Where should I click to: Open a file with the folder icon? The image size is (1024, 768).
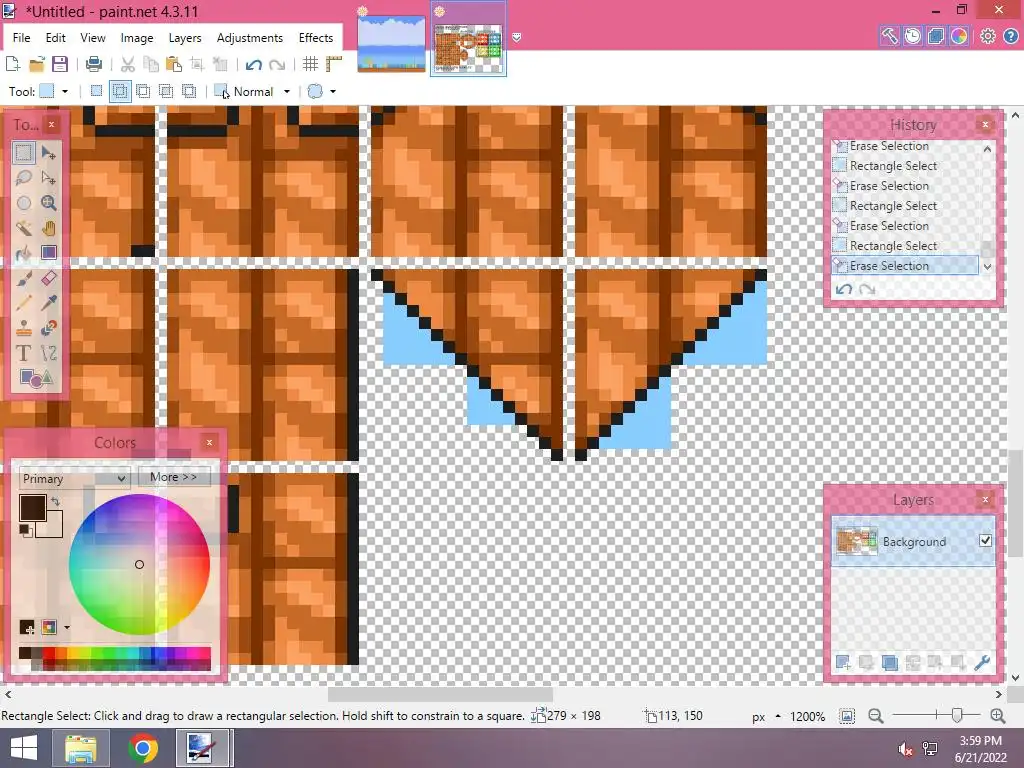(37, 64)
